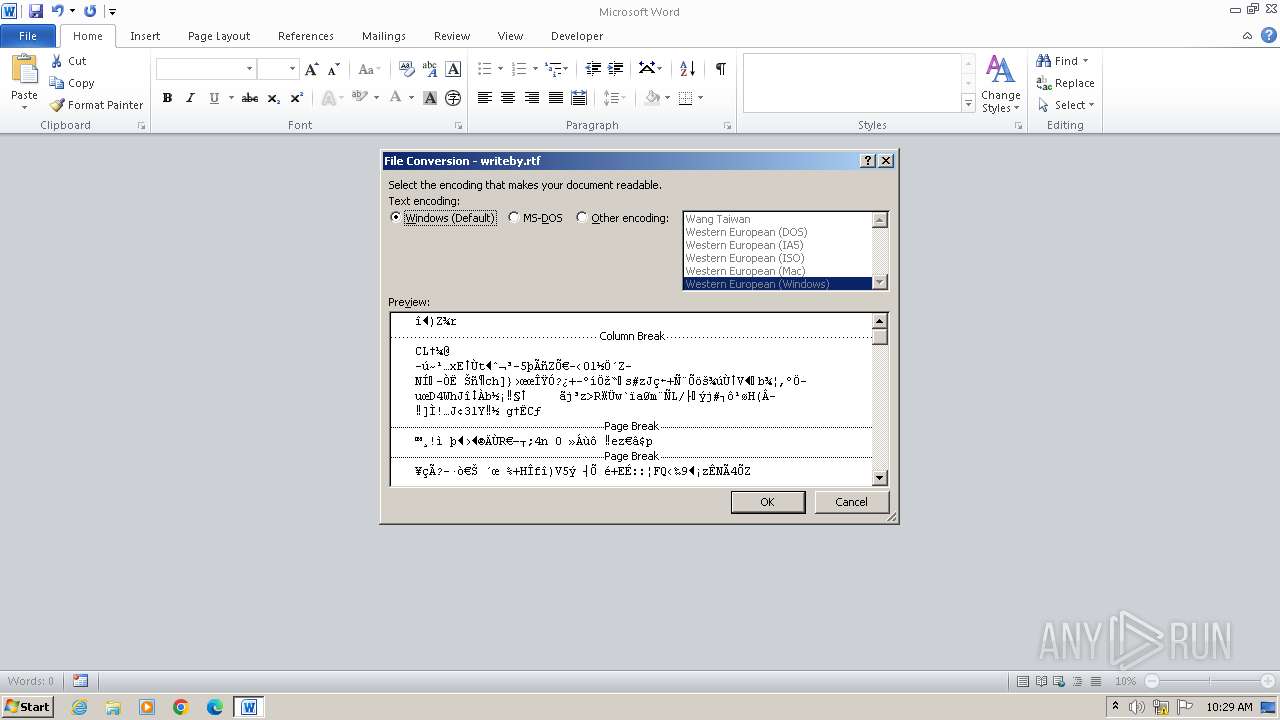Apply Subscript formatting
This screenshot has width=1280, height=720.
click(x=274, y=98)
